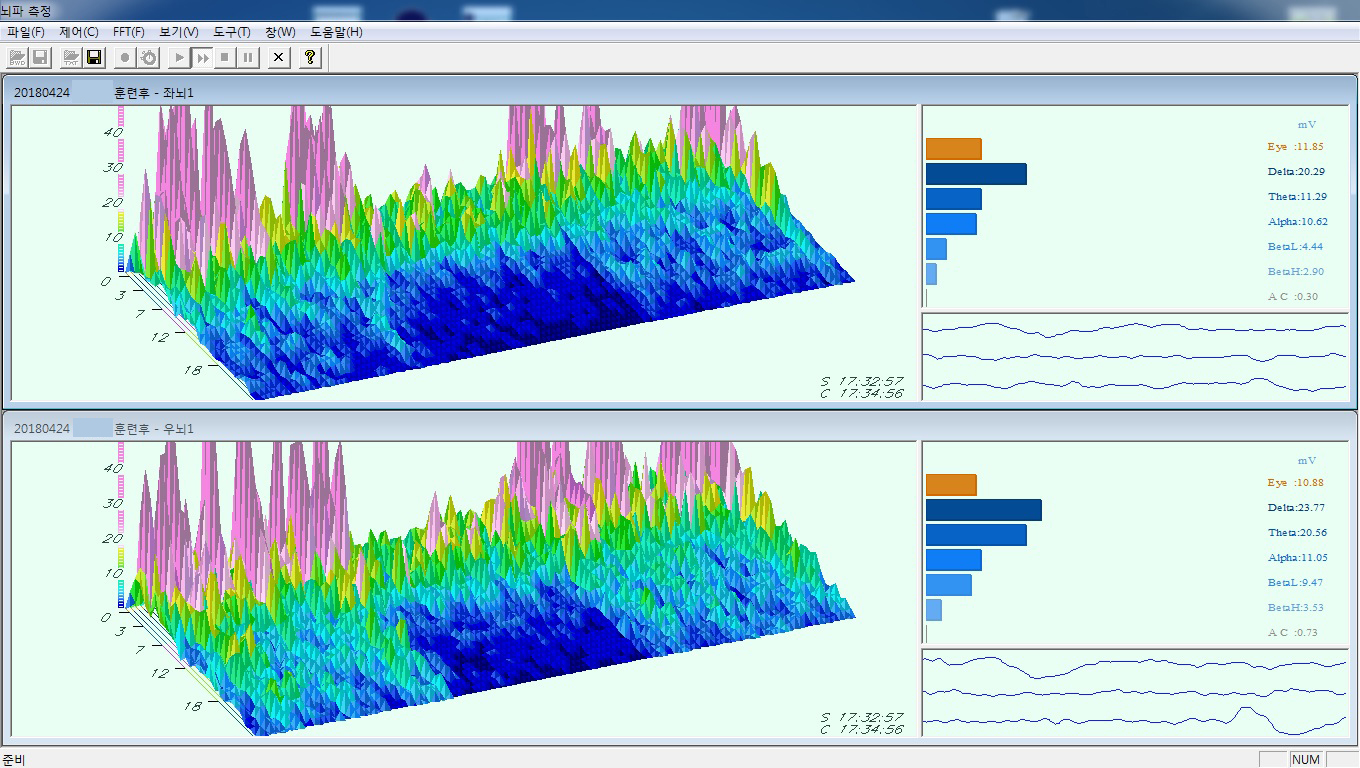Open the 파일(F) menu
The image size is (1360, 768).
(26, 32)
